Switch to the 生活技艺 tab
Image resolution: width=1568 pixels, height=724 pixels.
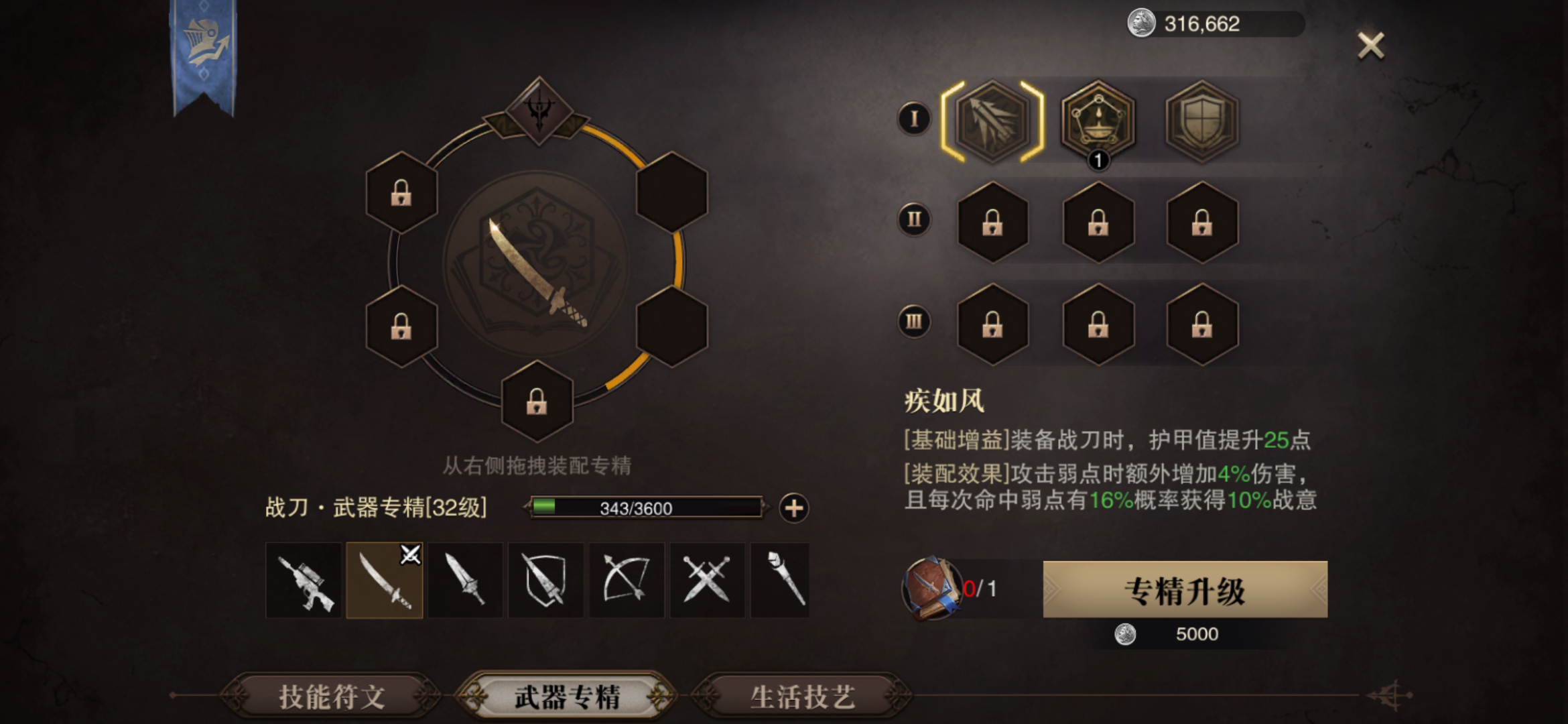point(803,697)
